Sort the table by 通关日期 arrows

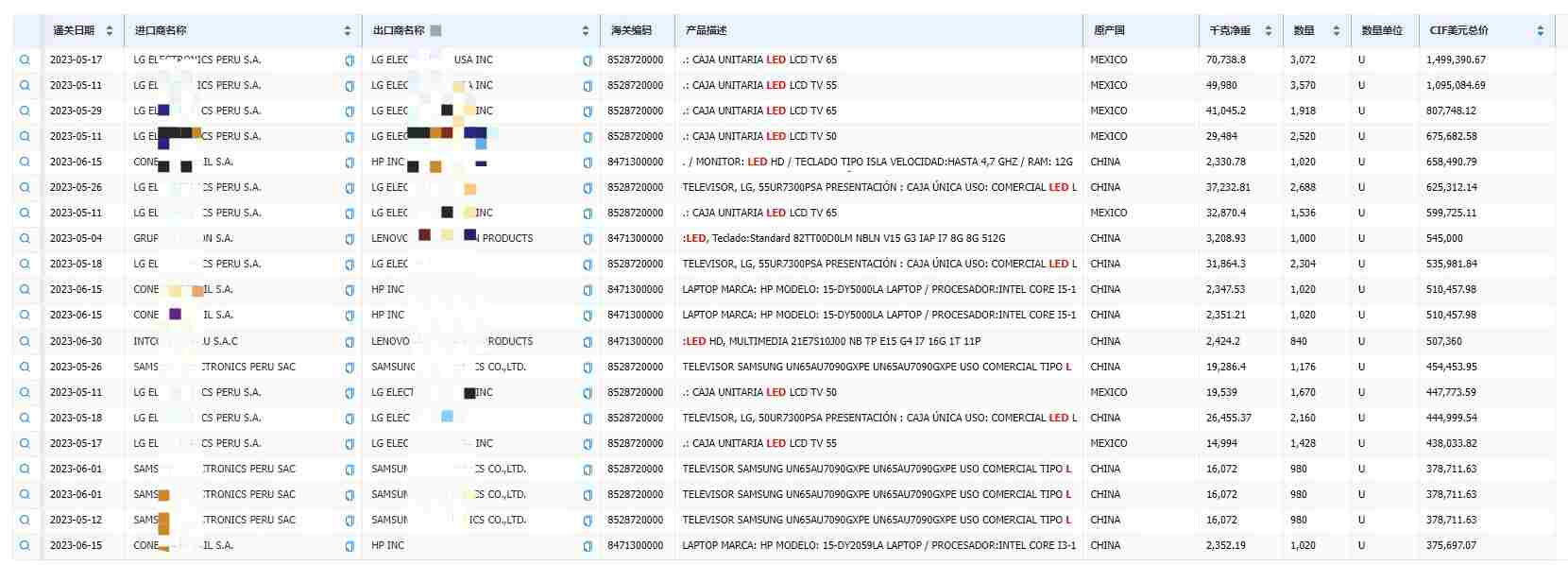[x=110, y=31]
